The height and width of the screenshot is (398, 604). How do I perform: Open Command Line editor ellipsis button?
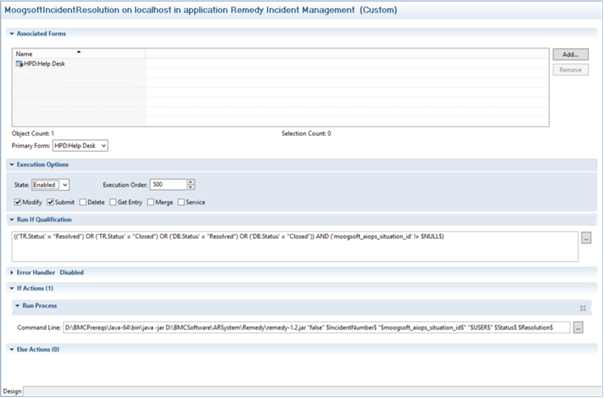tap(578, 327)
